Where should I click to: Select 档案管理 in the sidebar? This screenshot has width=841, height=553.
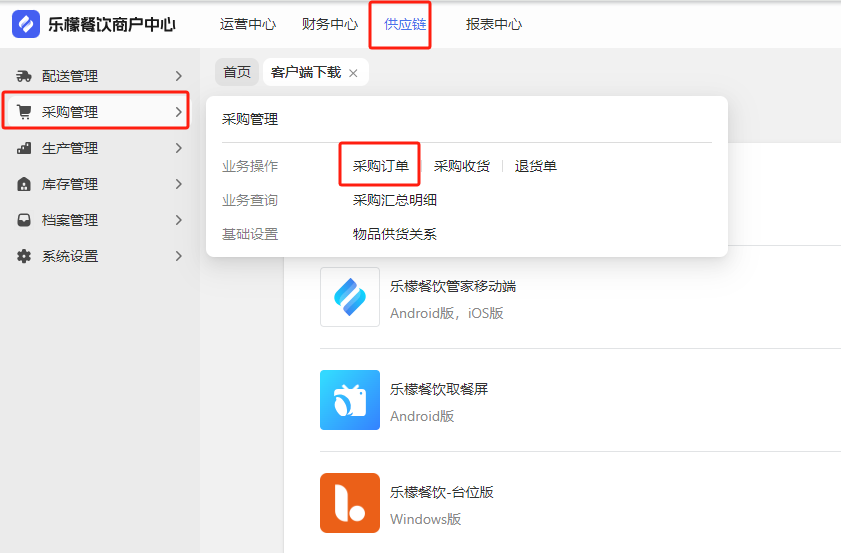pos(97,220)
